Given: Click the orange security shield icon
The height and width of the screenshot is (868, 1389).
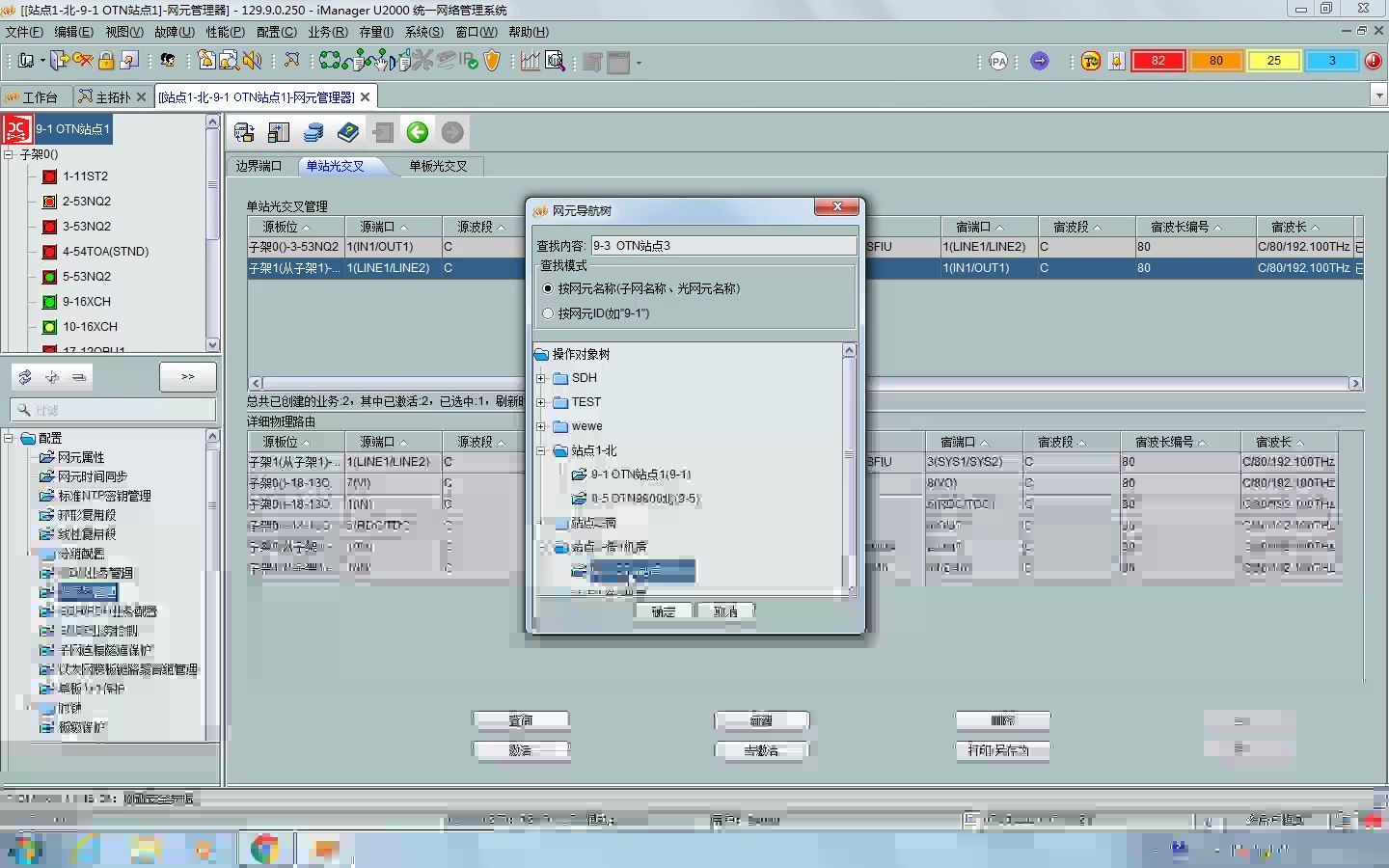Looking at the screenshot, I should [x=492, y=61].
